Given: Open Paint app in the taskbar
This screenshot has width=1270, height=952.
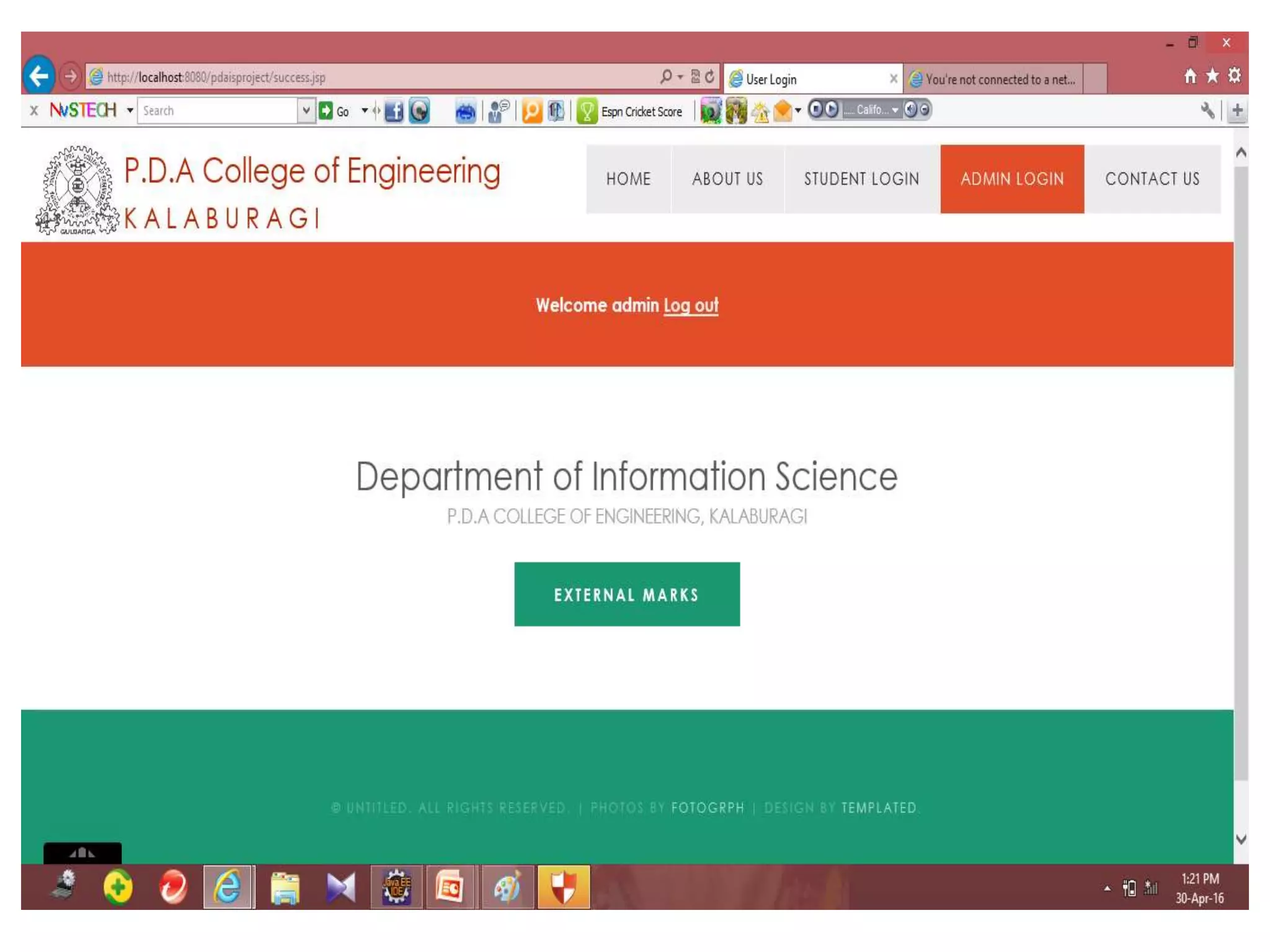Looking at the screenshot, I should coord(507,887).
